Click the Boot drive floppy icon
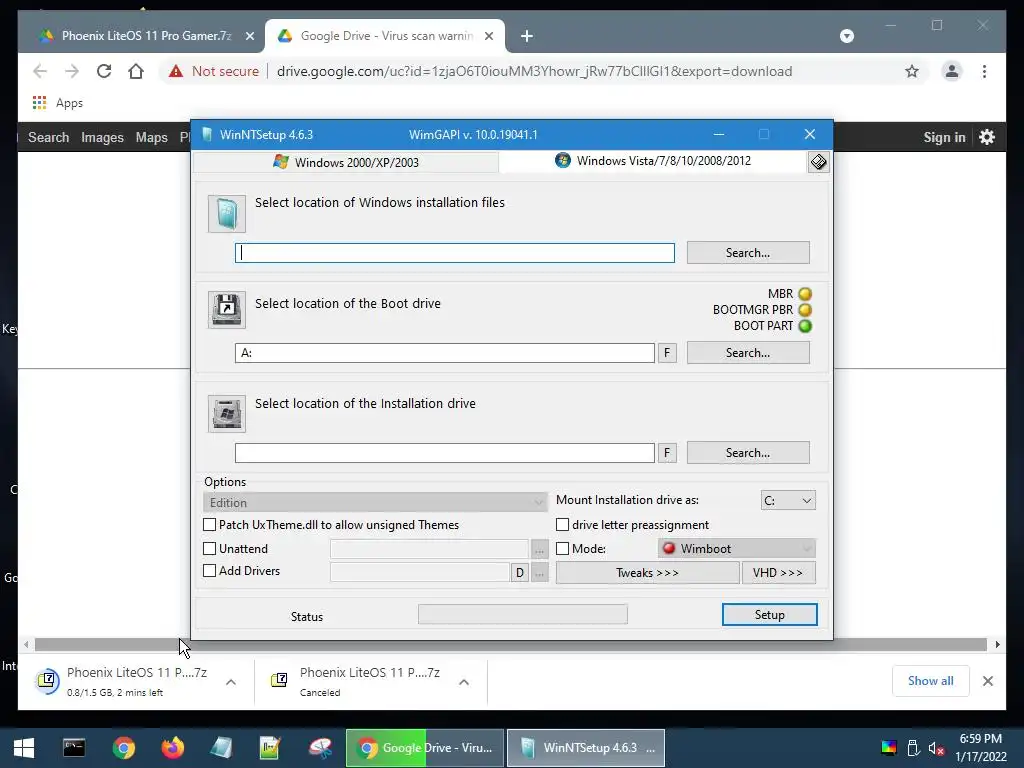Image resolution: width=1024 pixels, height=768 pixels. click(227, 310)
